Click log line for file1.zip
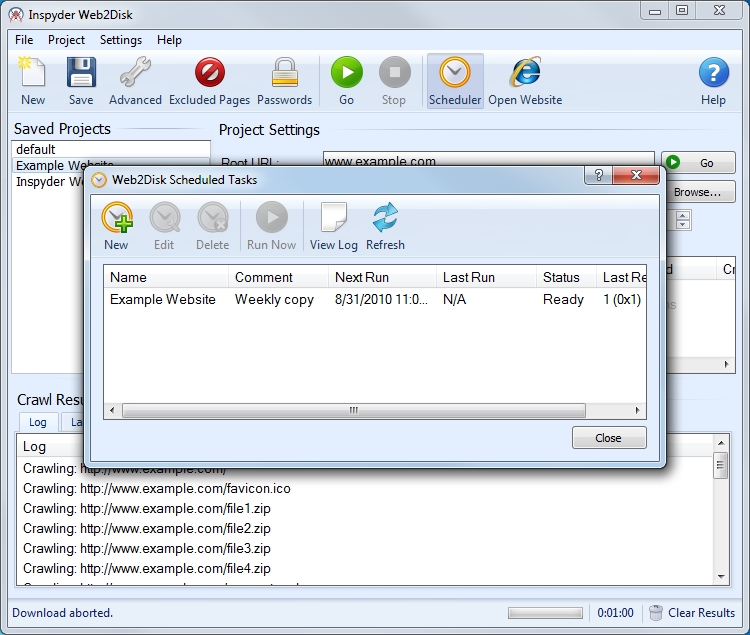This screenshot has width=750, height=635. (147, 508)
